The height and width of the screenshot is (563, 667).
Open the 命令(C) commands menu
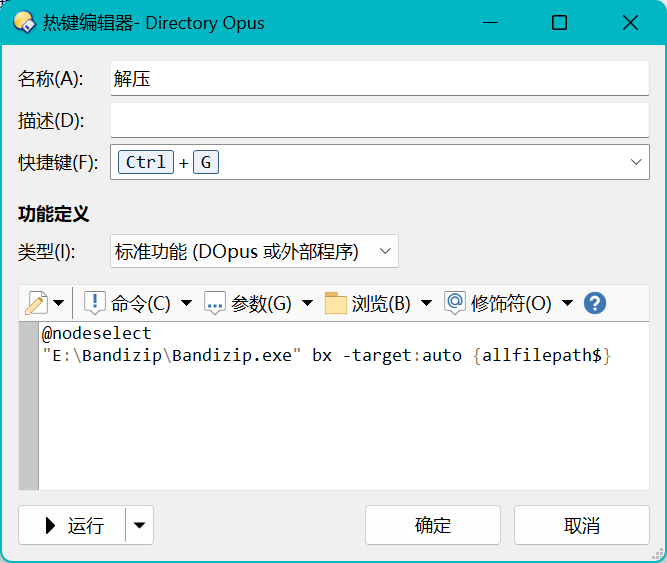click(x=140, y=304)
